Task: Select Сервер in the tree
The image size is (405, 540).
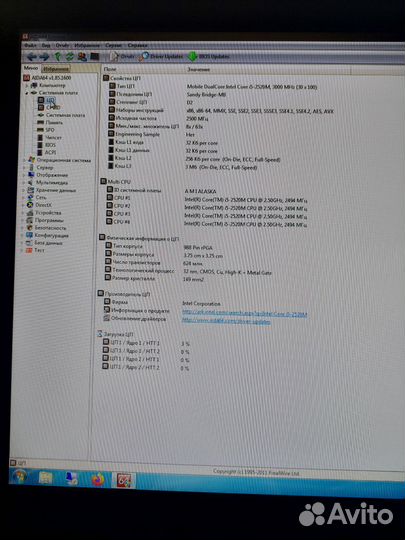Action: pyautogui.click(x=41, y=168)
